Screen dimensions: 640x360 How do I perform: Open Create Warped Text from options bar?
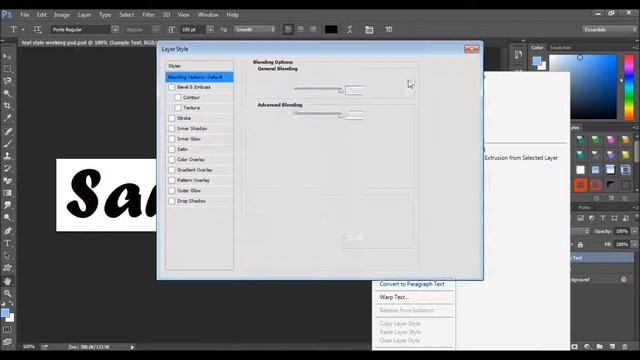click(350, 29)
